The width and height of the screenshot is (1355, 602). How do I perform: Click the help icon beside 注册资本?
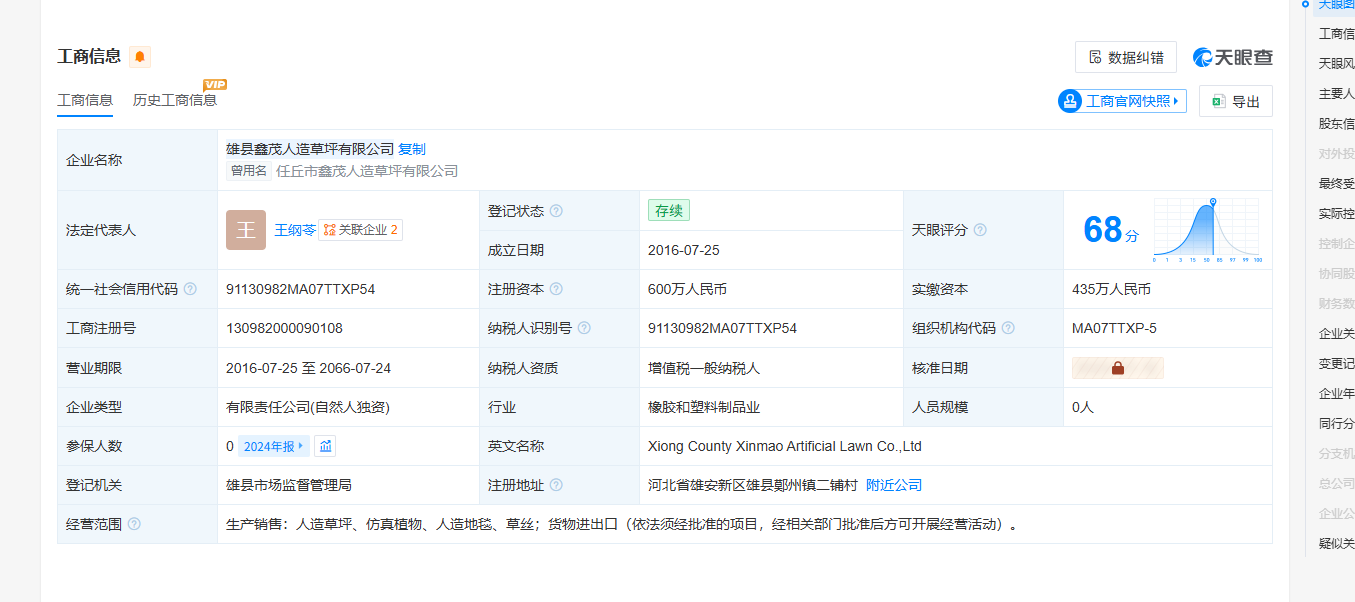pos(556,289)
